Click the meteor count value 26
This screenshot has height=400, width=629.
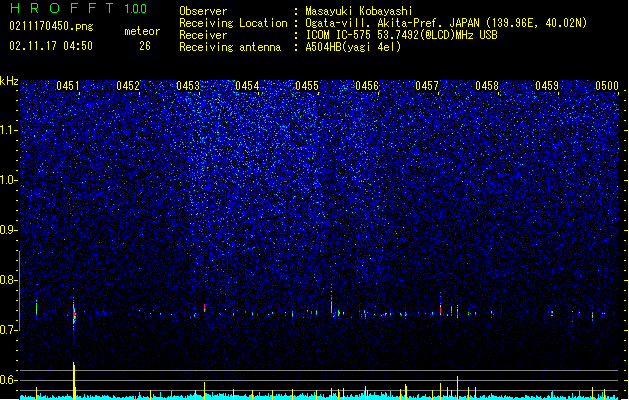click(x=145, y=46)
